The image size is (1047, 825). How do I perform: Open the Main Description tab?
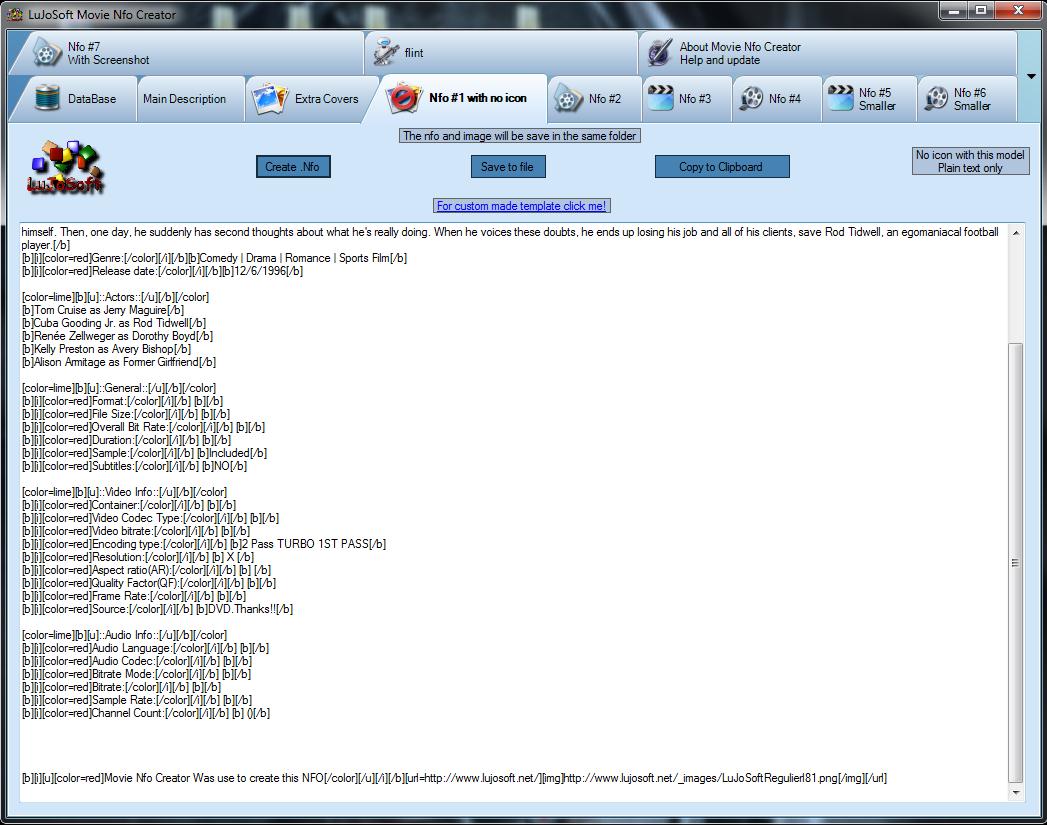[x=185, y=99]
